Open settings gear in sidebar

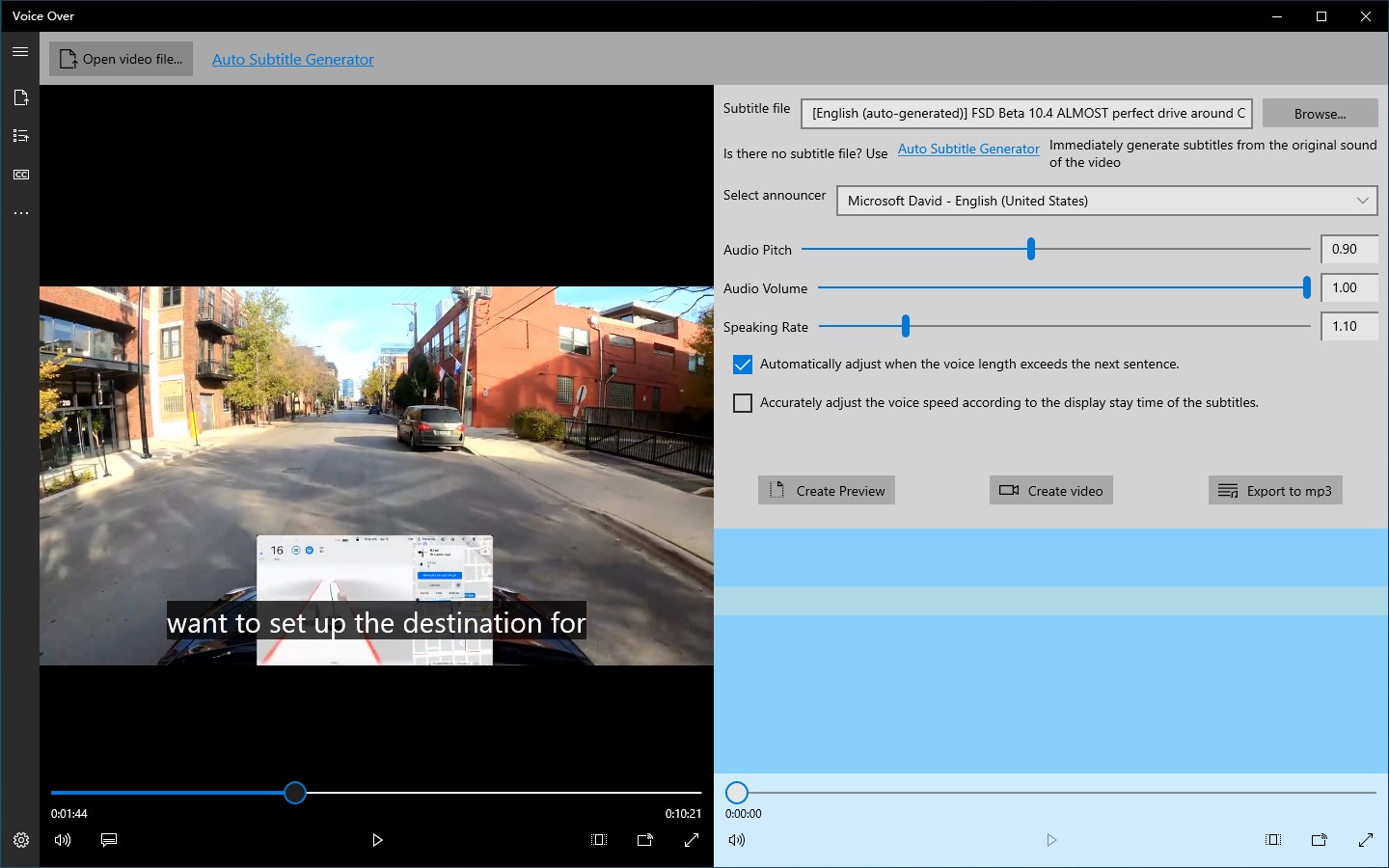pos(20,840)
